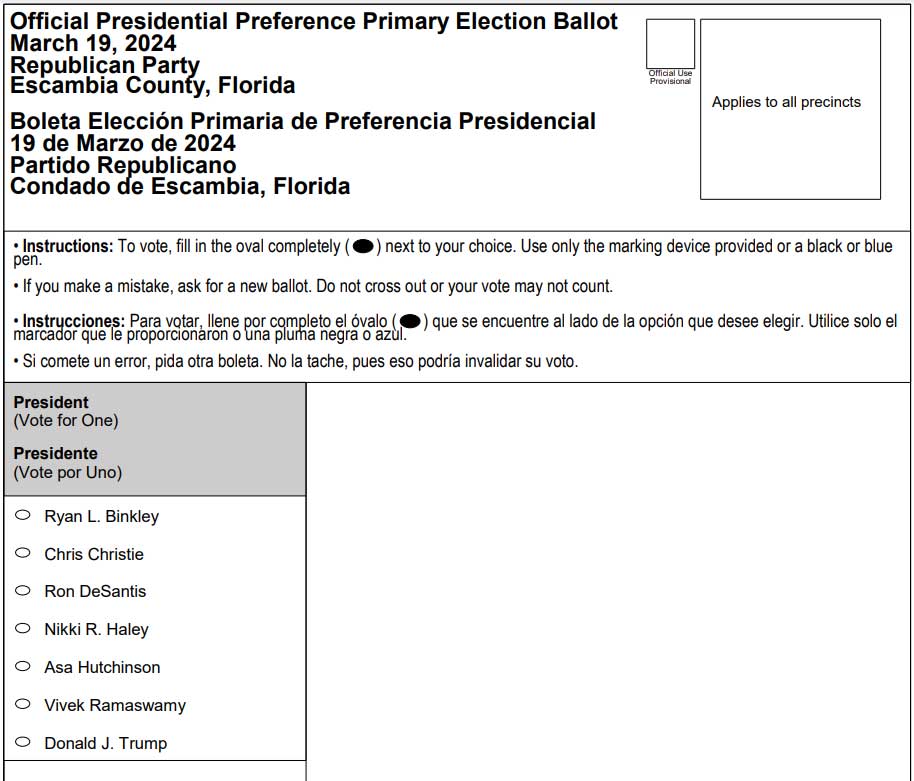Fill in the Asa Hutchinson oval

[23, 666]
